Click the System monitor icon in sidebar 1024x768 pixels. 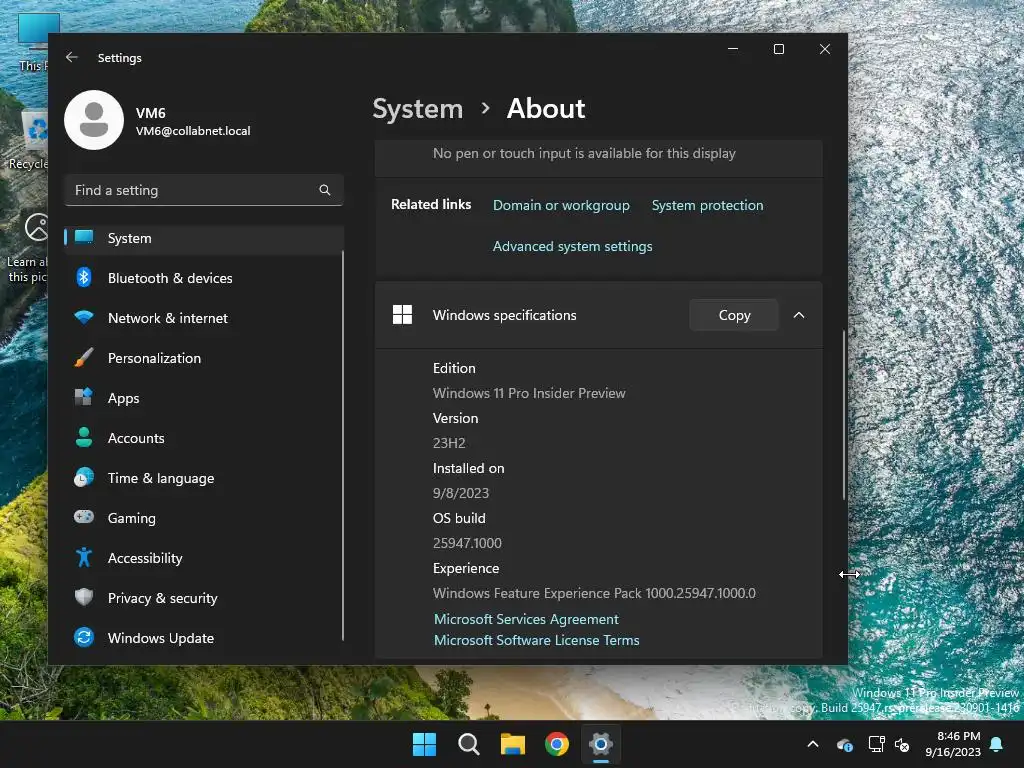point(84,237)
